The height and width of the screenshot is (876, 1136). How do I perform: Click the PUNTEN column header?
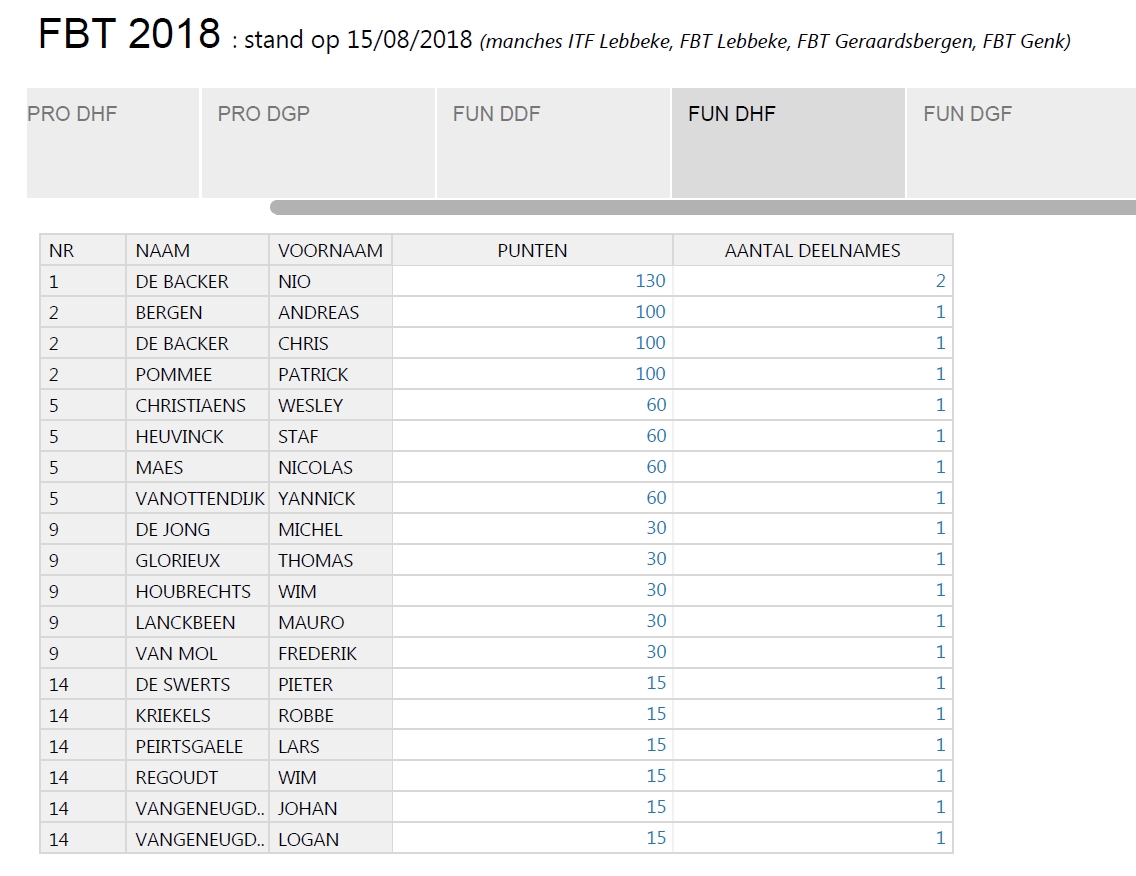click(x=532, y=250)
